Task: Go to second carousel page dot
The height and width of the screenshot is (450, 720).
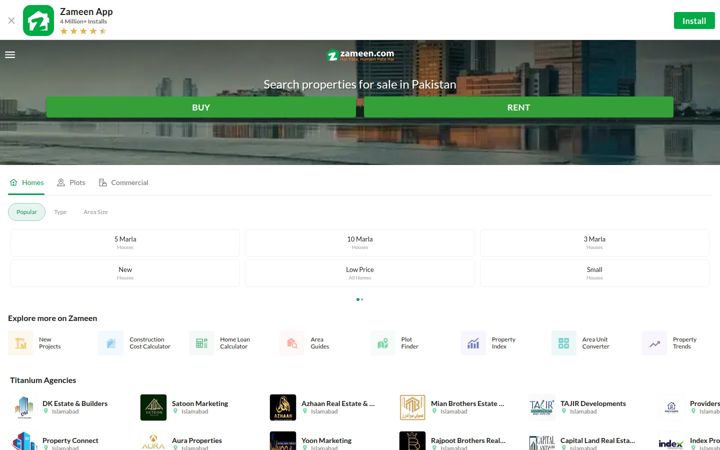Action: [x=362, y=299]
